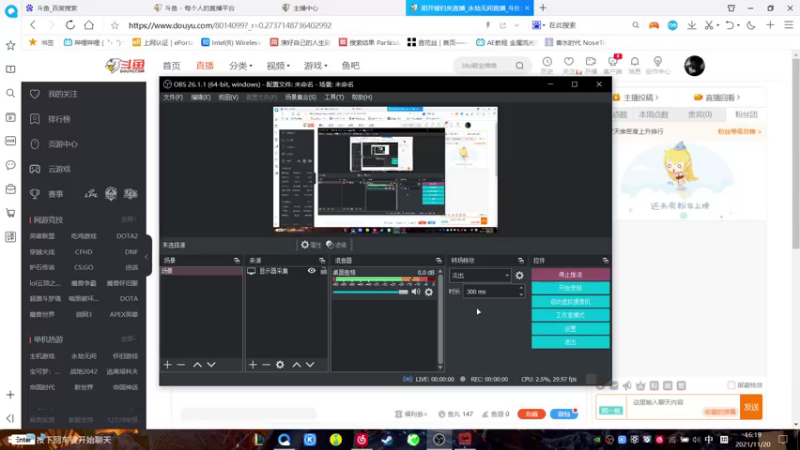Image resolution: width=800 pixels, height=450 pixels.
Task: Open the Douyu 鱼吧 tab
Action: [x=351, y=66]
